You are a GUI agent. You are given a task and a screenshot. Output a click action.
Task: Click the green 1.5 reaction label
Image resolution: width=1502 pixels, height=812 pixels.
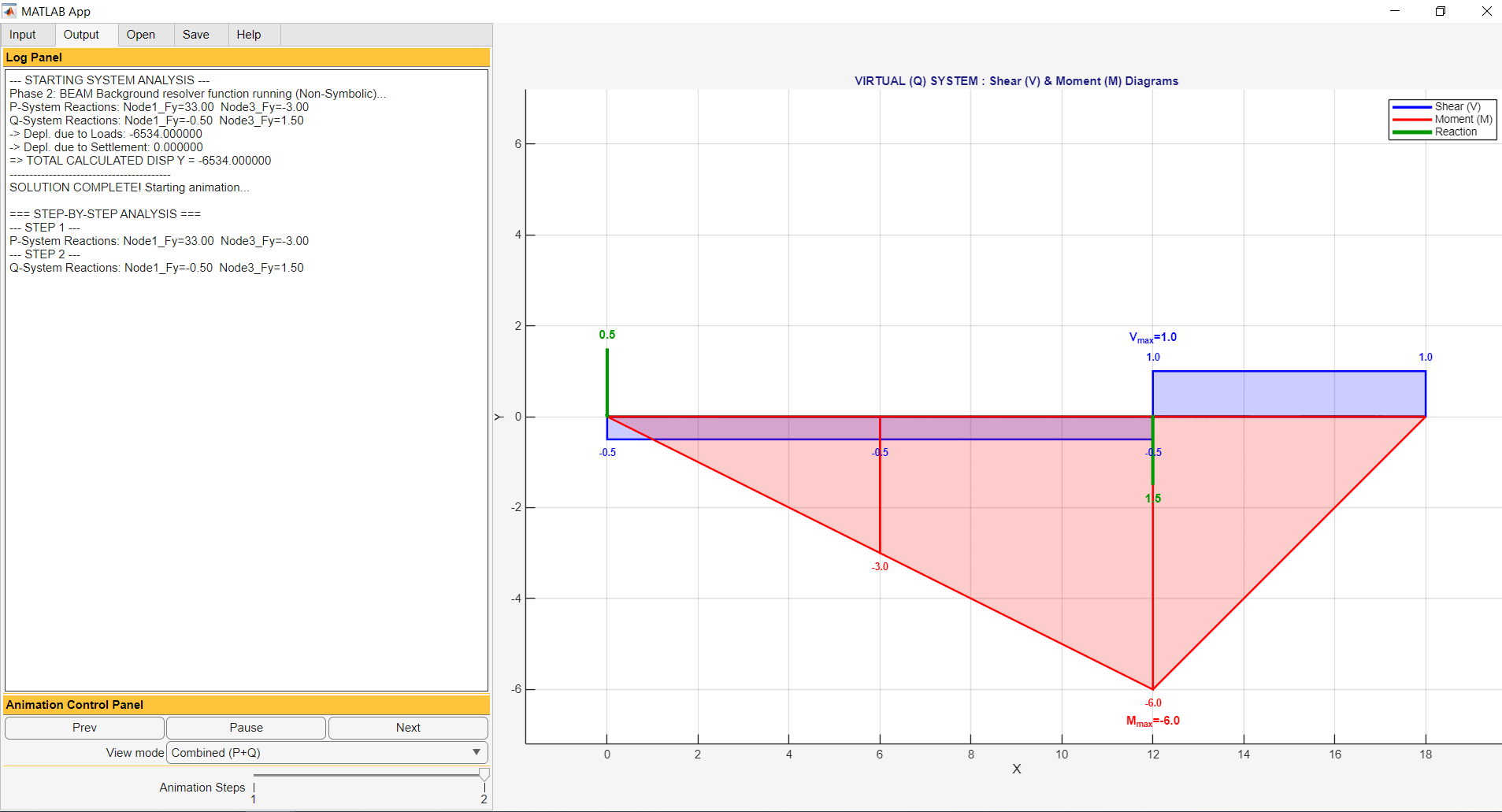(x=1153, y=499)
